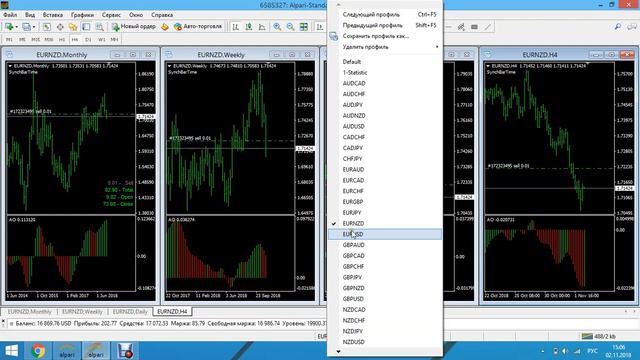Select the EURUSD profile
Screen dimensions: 640x360
(384, 234)
